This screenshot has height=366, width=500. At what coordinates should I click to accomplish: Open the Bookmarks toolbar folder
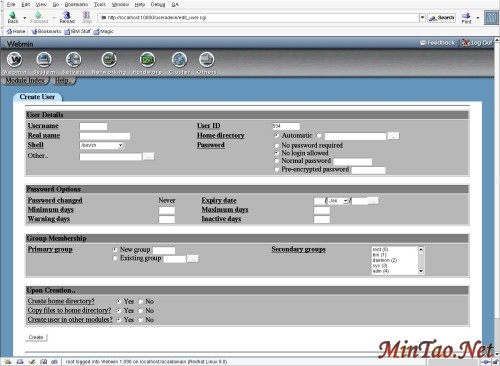46,31
